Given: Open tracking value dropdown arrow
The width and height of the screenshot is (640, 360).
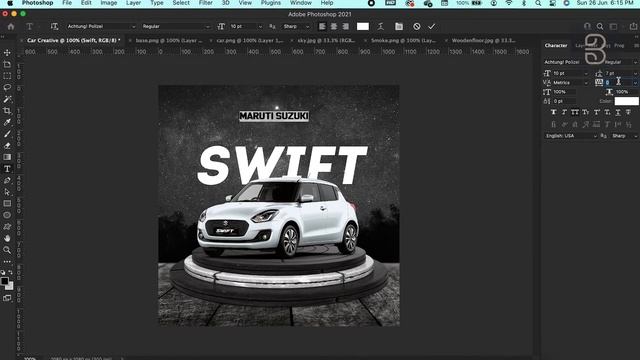Looking at the screenshot, I should pyautogui.click(x=635, y=83).
